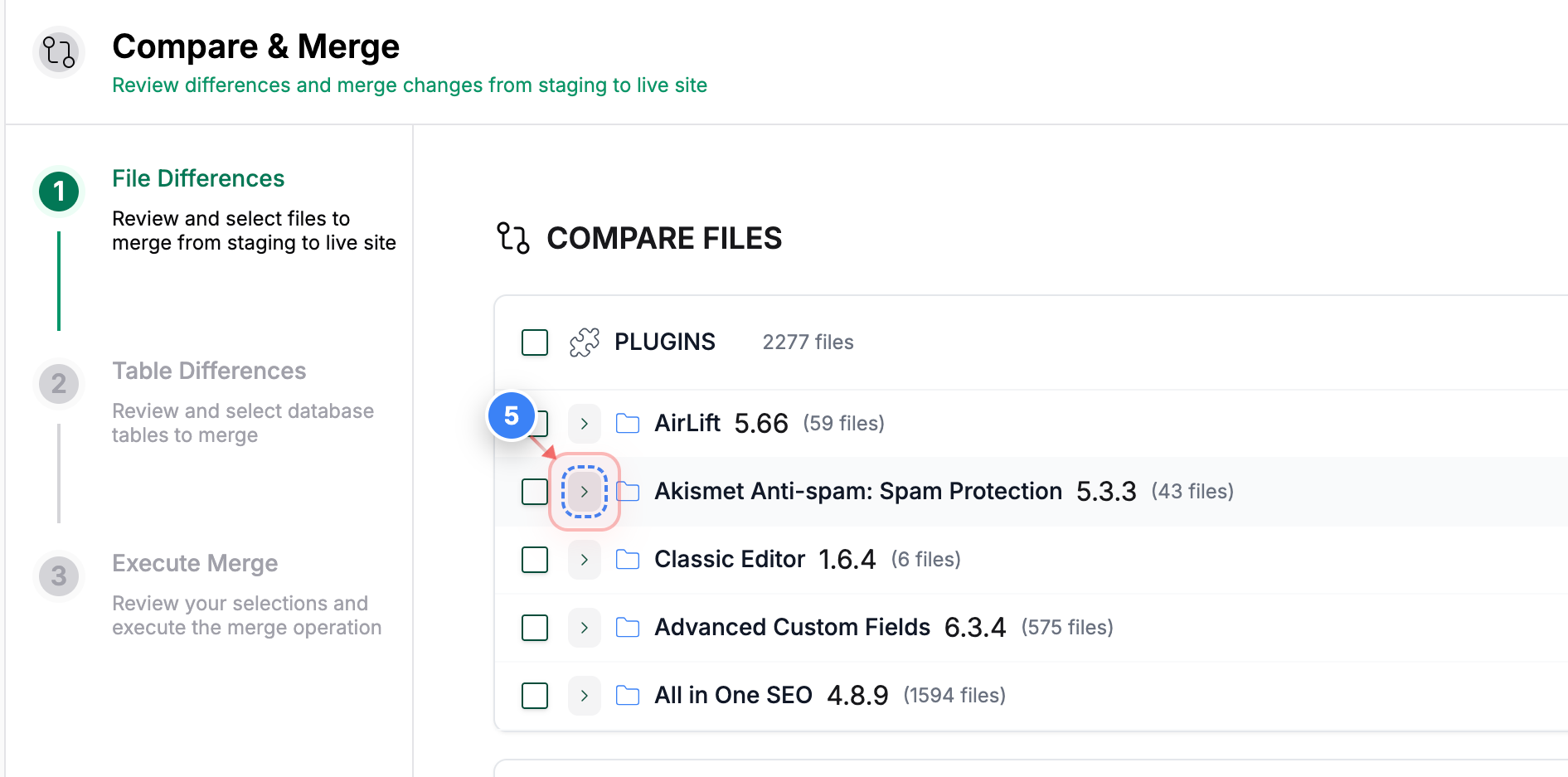Expand the AirLift row chevron
This screenshot has width=1568, height=777.
pos(585,423)
